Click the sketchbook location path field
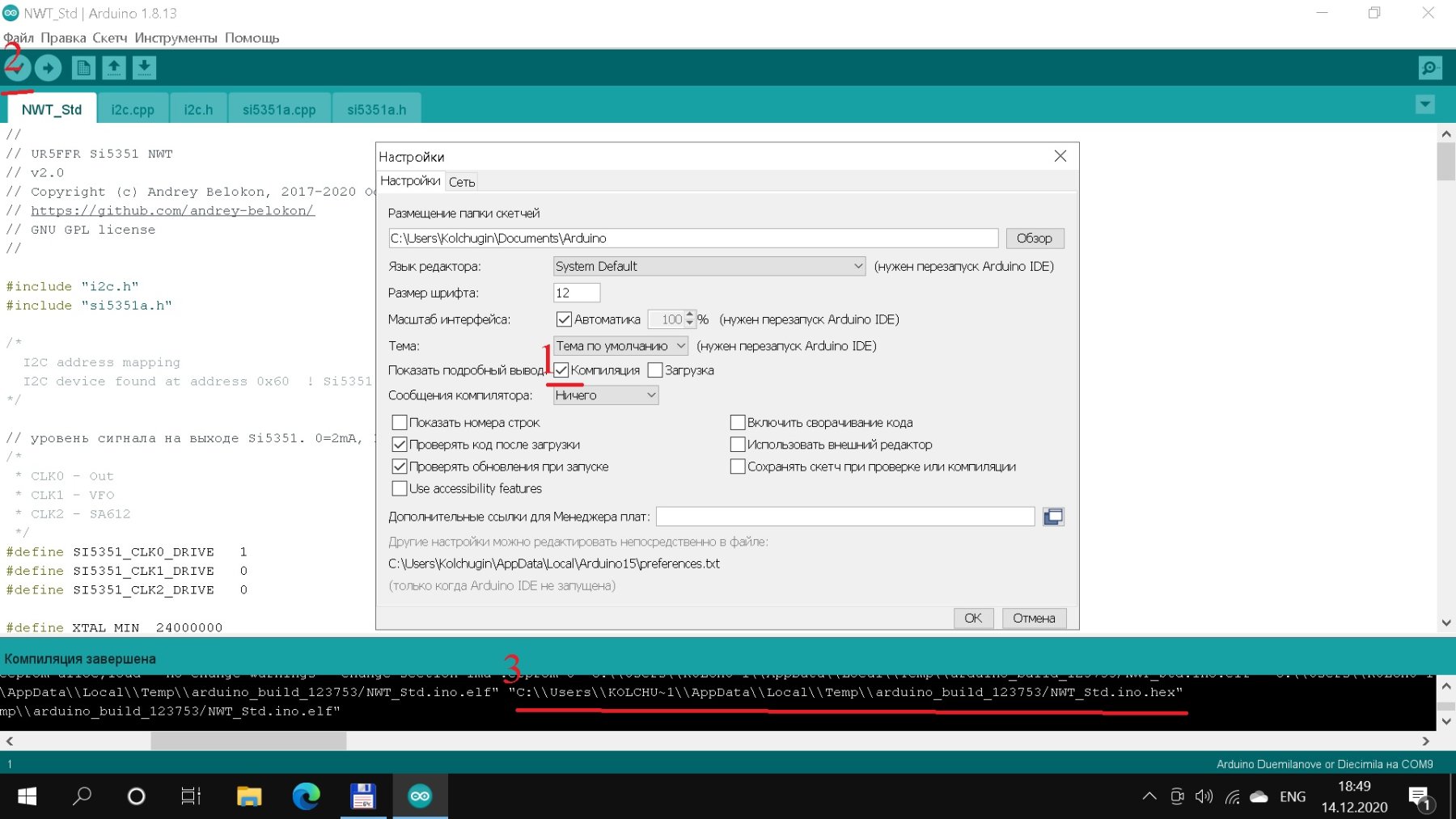This screenshot has width=1456, height=819. point(693,239)
